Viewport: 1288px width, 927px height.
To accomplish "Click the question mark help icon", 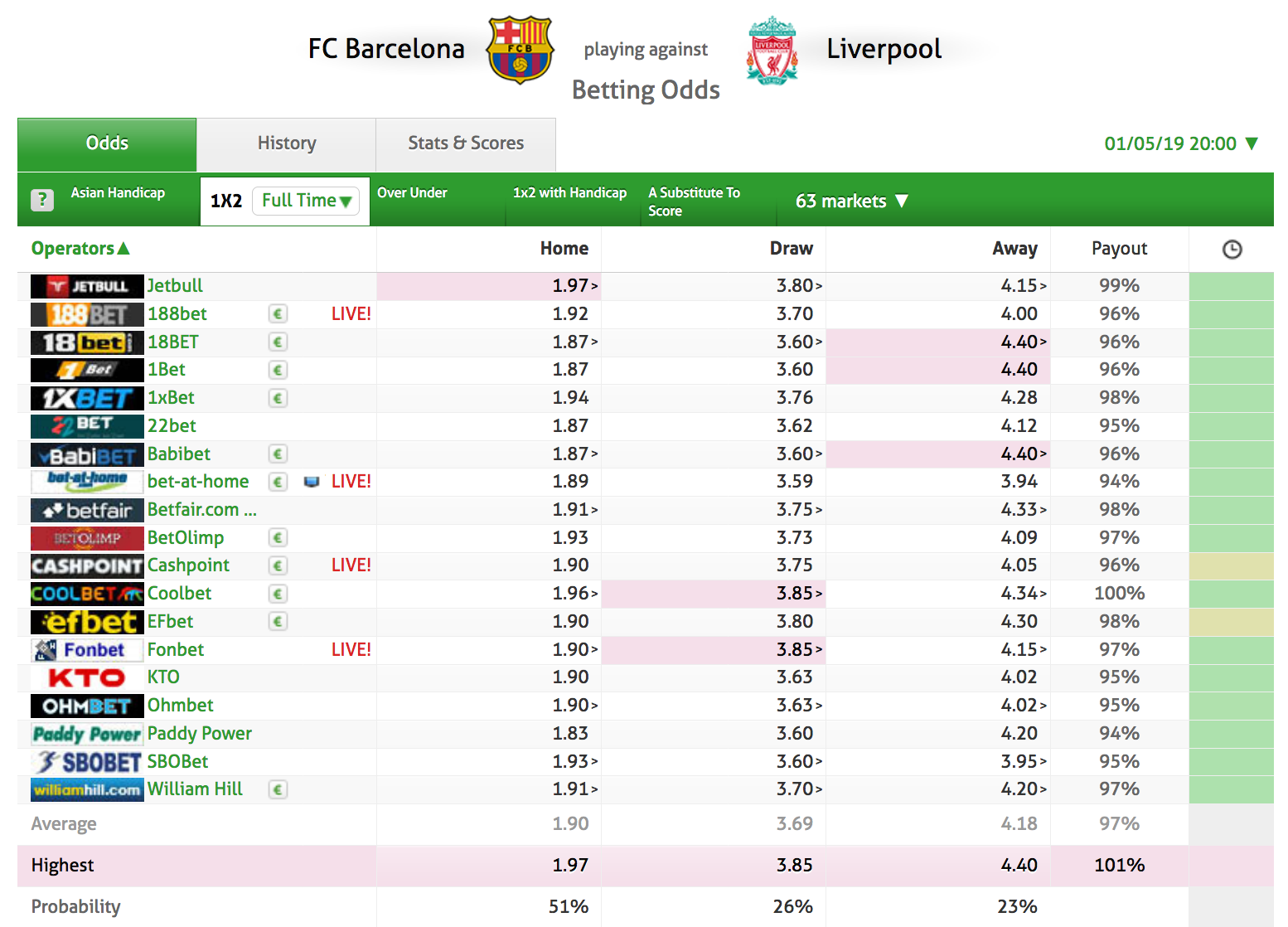I will click(42, 200).
